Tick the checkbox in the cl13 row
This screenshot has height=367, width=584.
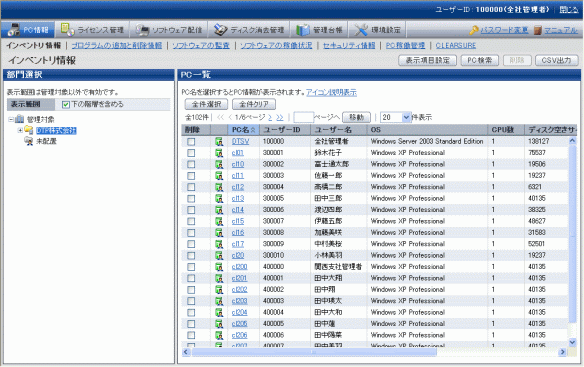click(191, 199)
